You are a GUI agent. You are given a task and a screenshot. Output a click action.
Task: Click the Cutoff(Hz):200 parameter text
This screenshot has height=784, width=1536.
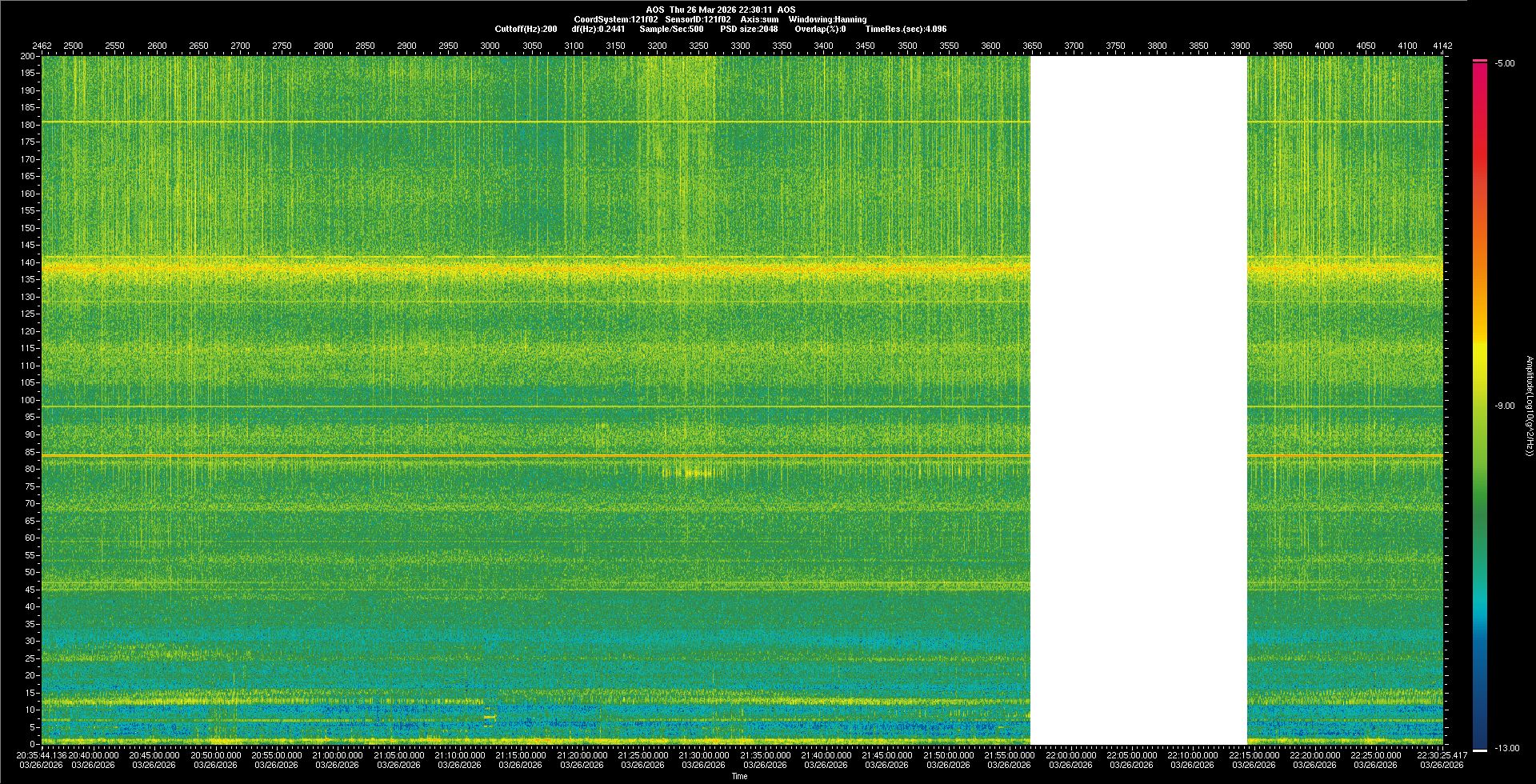coord(526,29)
